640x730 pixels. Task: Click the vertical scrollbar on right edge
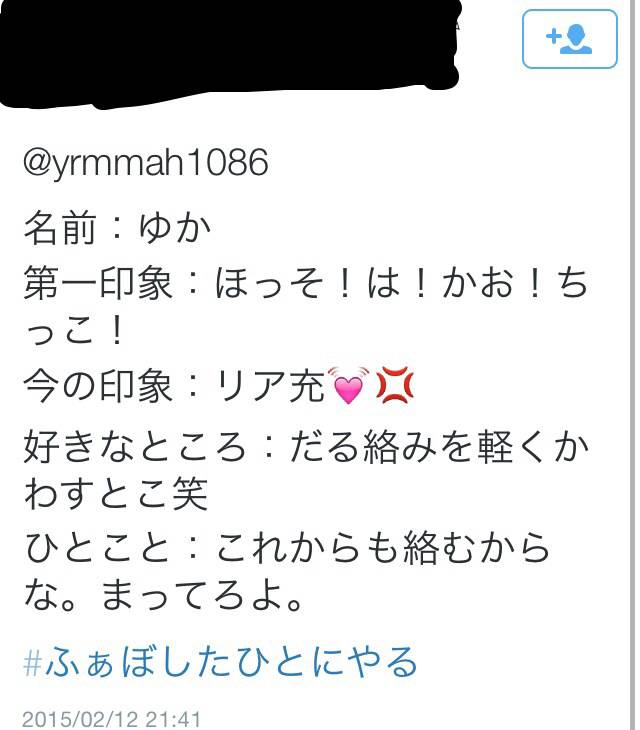point(633,365)
